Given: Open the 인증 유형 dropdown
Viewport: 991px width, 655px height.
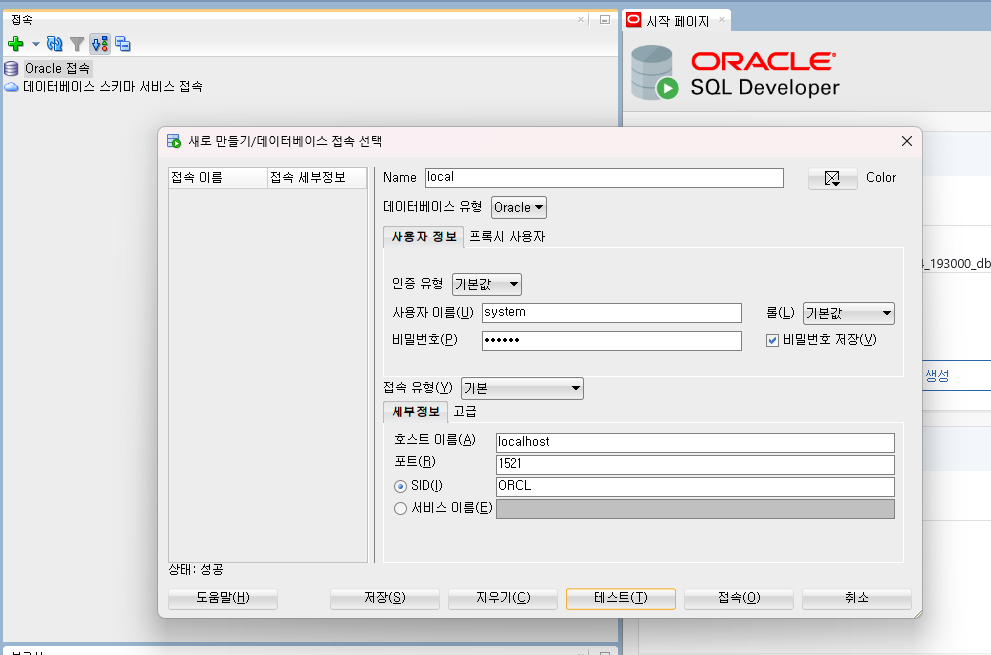Looking at the screenshot, I should tap(487, 284).
